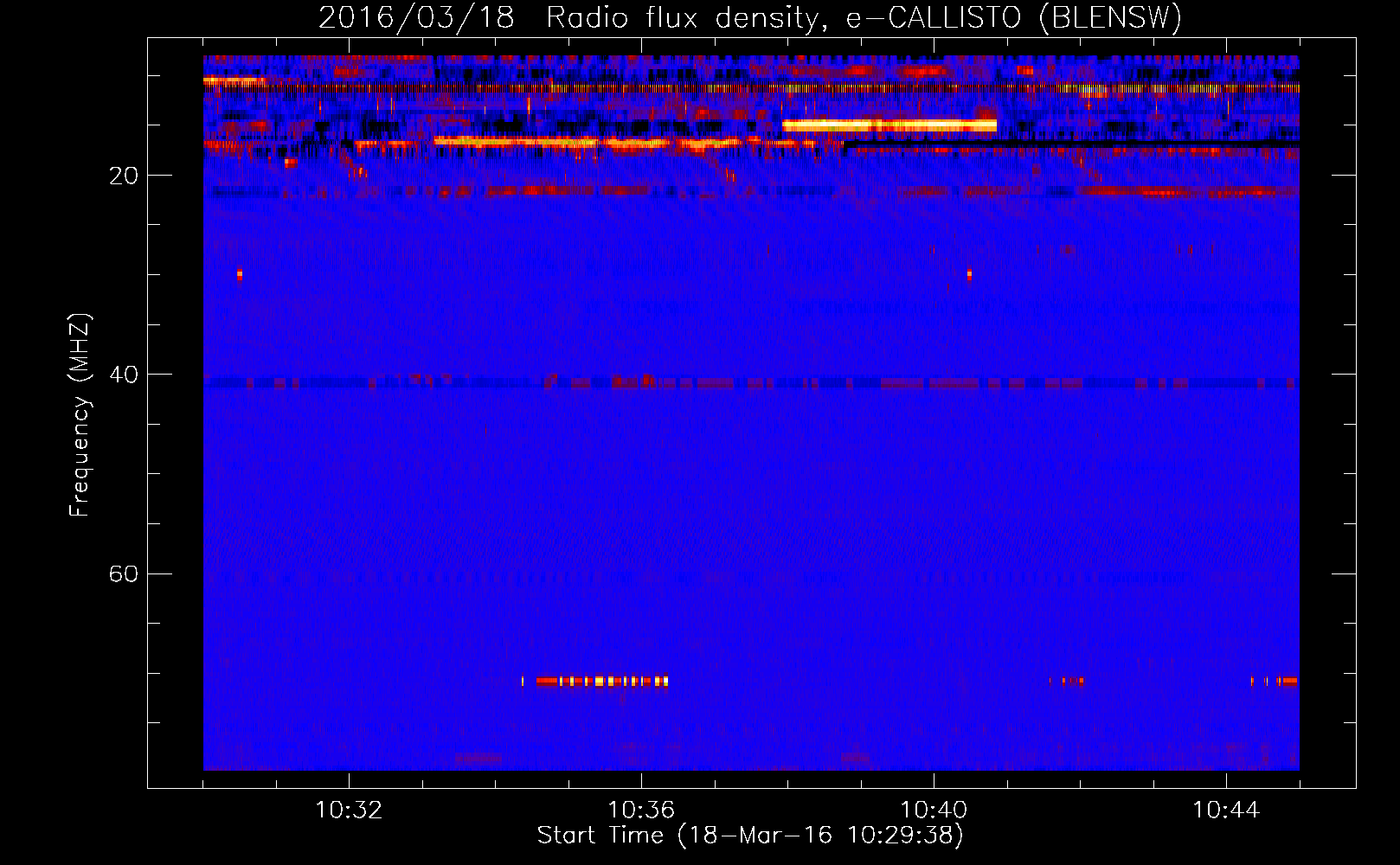Click the plot title 'Radio flux density, e-CALLISTO (BLENSW)'

pyautogui.click(x=864, y=17)
